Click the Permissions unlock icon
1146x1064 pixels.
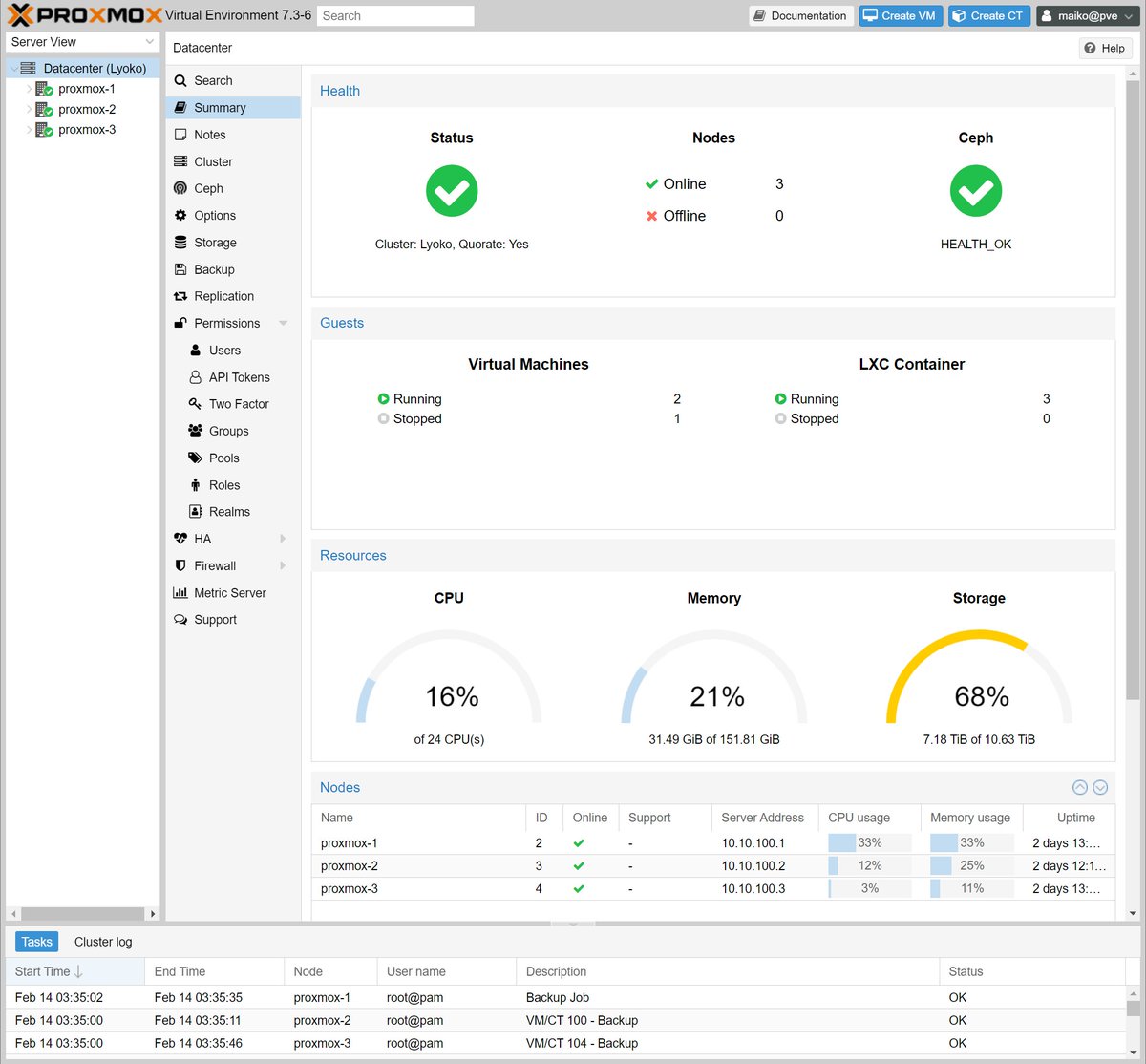pyautogui.click(x=180, y=323)
